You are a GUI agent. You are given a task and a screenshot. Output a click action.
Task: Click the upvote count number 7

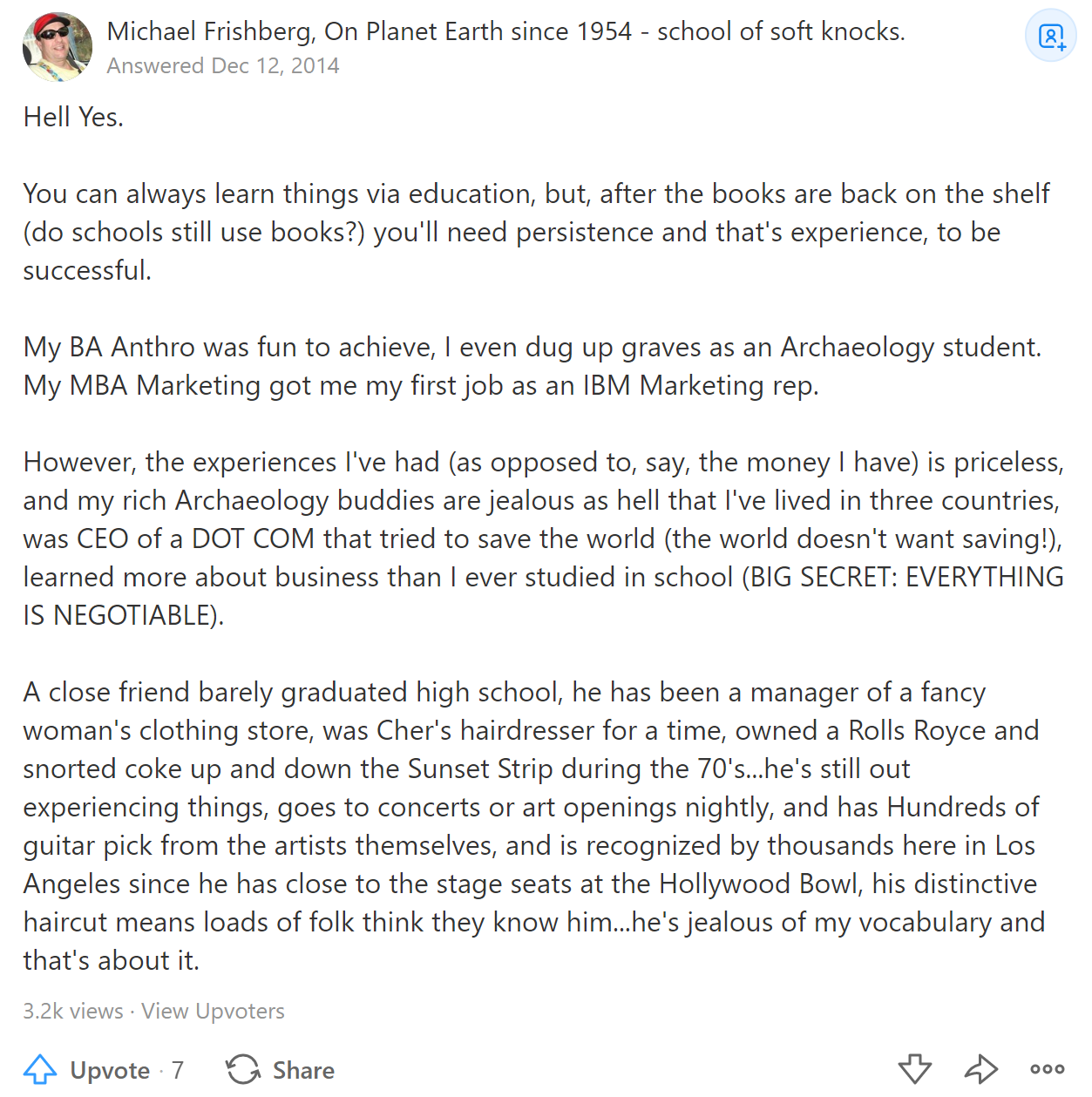point(178,1070)
